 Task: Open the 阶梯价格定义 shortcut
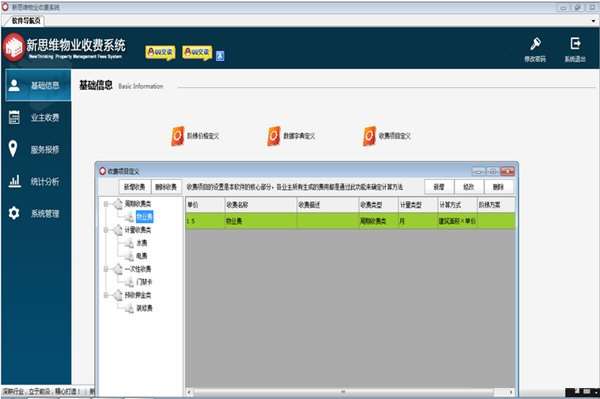pyautogui.click(x=196, y=136)
